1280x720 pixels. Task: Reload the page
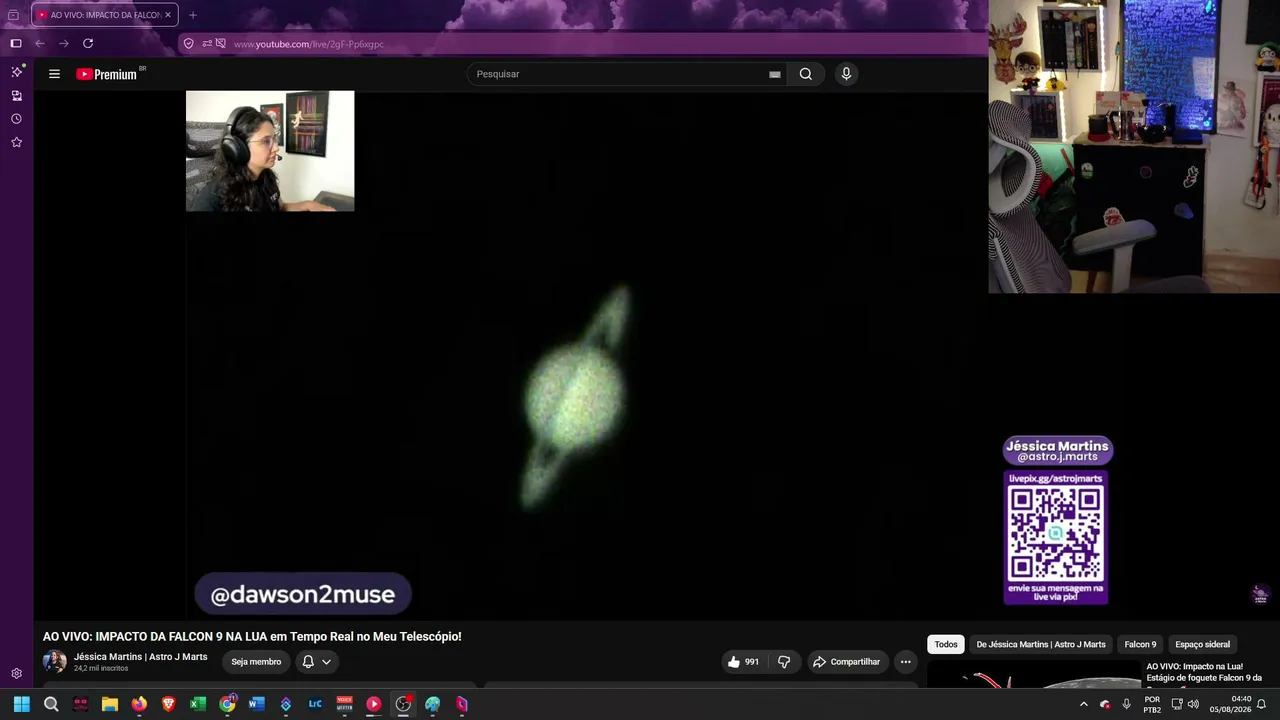point(88,44)
